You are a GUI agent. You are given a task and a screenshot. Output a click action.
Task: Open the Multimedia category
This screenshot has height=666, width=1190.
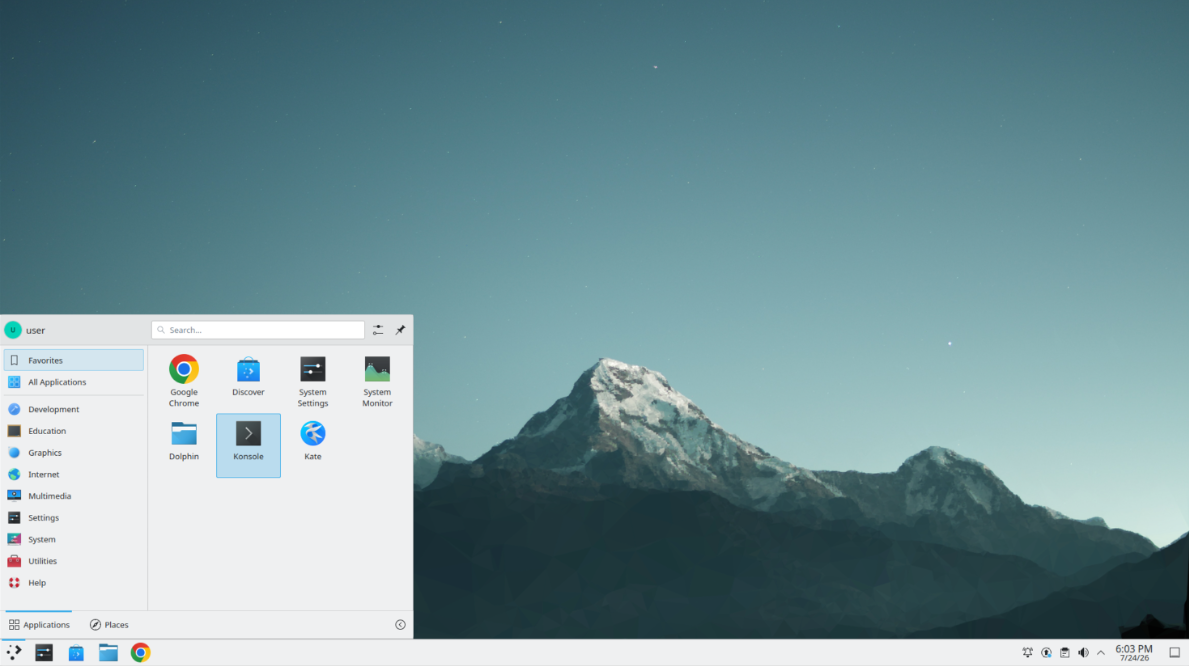point(74,496)
